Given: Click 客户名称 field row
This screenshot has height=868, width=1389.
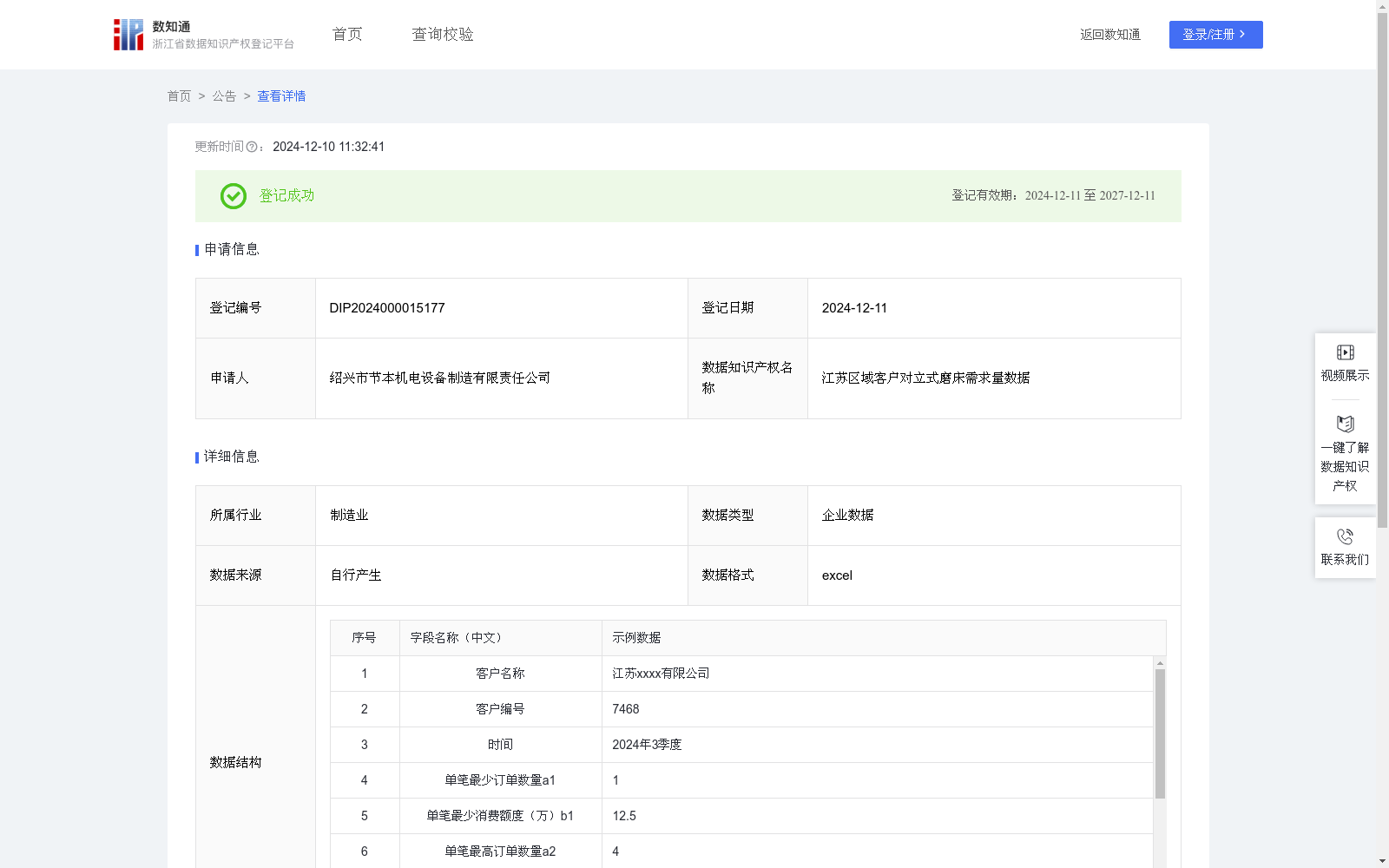Looking at the screenshot, I should tap(742, 674).
